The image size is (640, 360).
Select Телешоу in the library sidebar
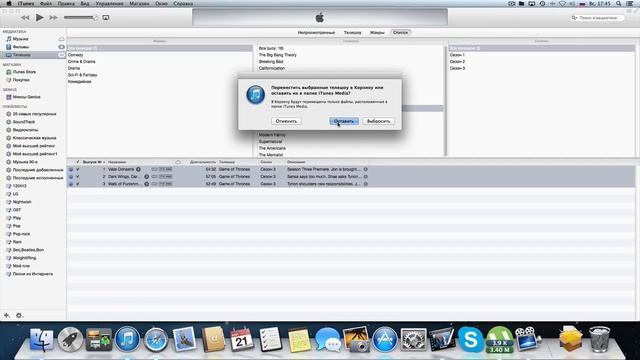[x=21, y=55]
